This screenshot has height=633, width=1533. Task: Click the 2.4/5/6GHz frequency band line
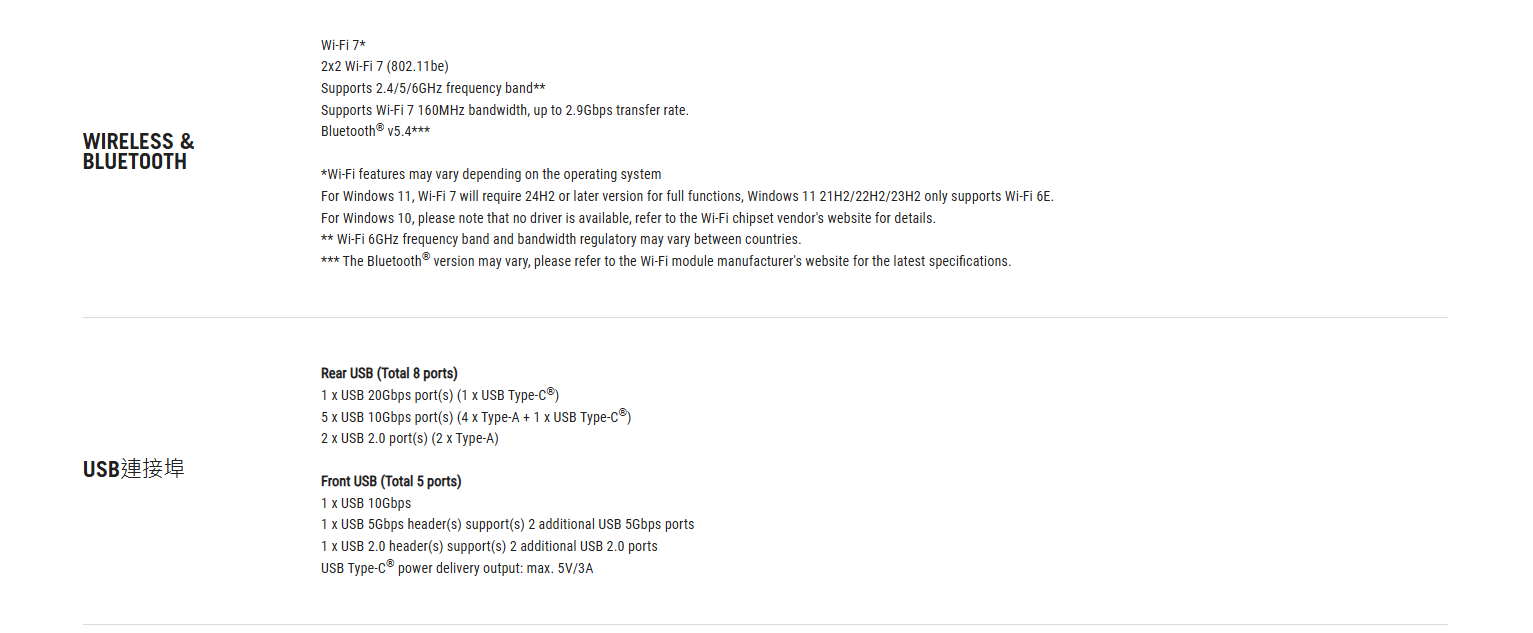(x=433, y=88)
